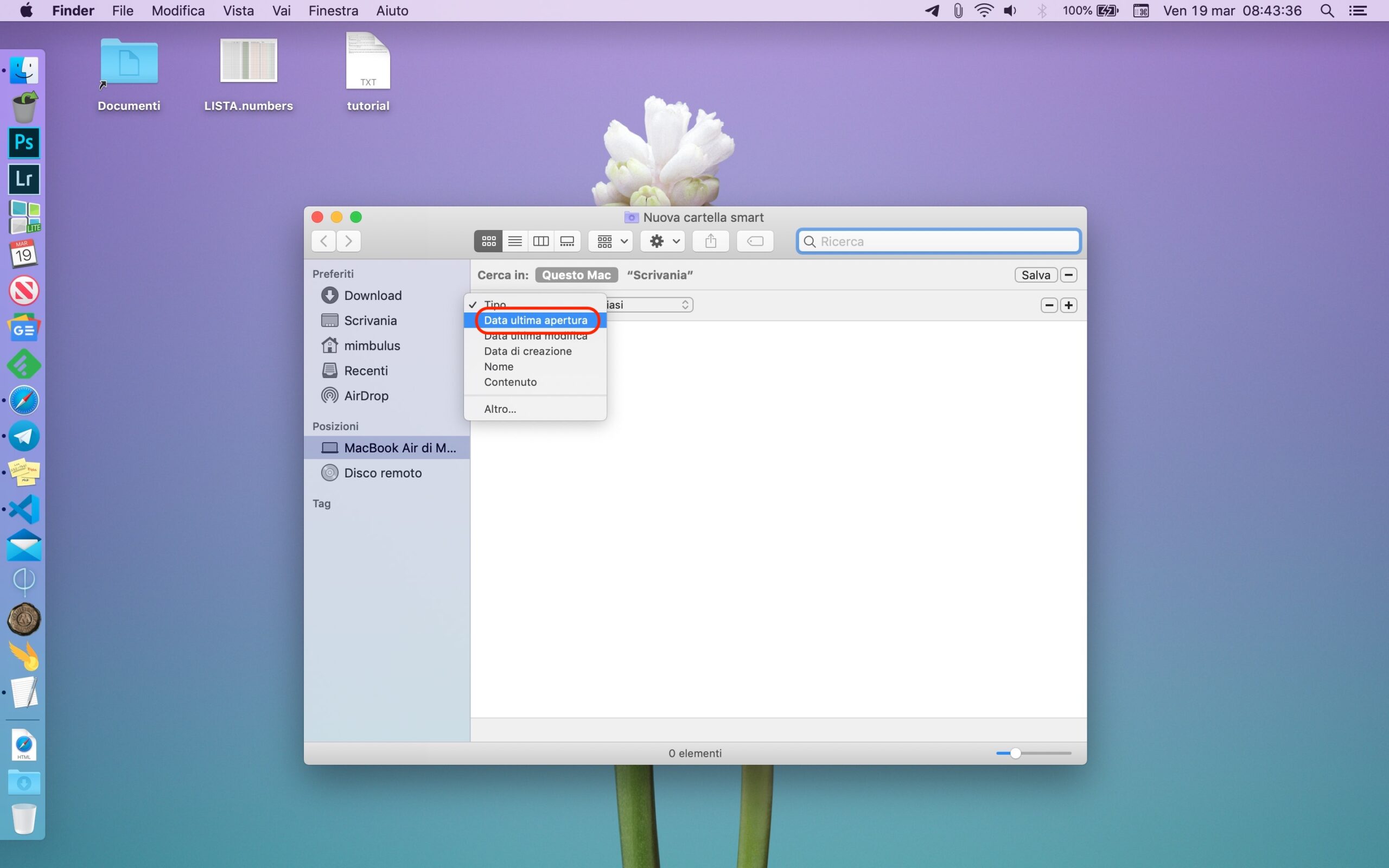Click the edit tags toolbar button
The height and width of the screenshot is (868, 1389).
pyautogui.click(x=755, y=241)
